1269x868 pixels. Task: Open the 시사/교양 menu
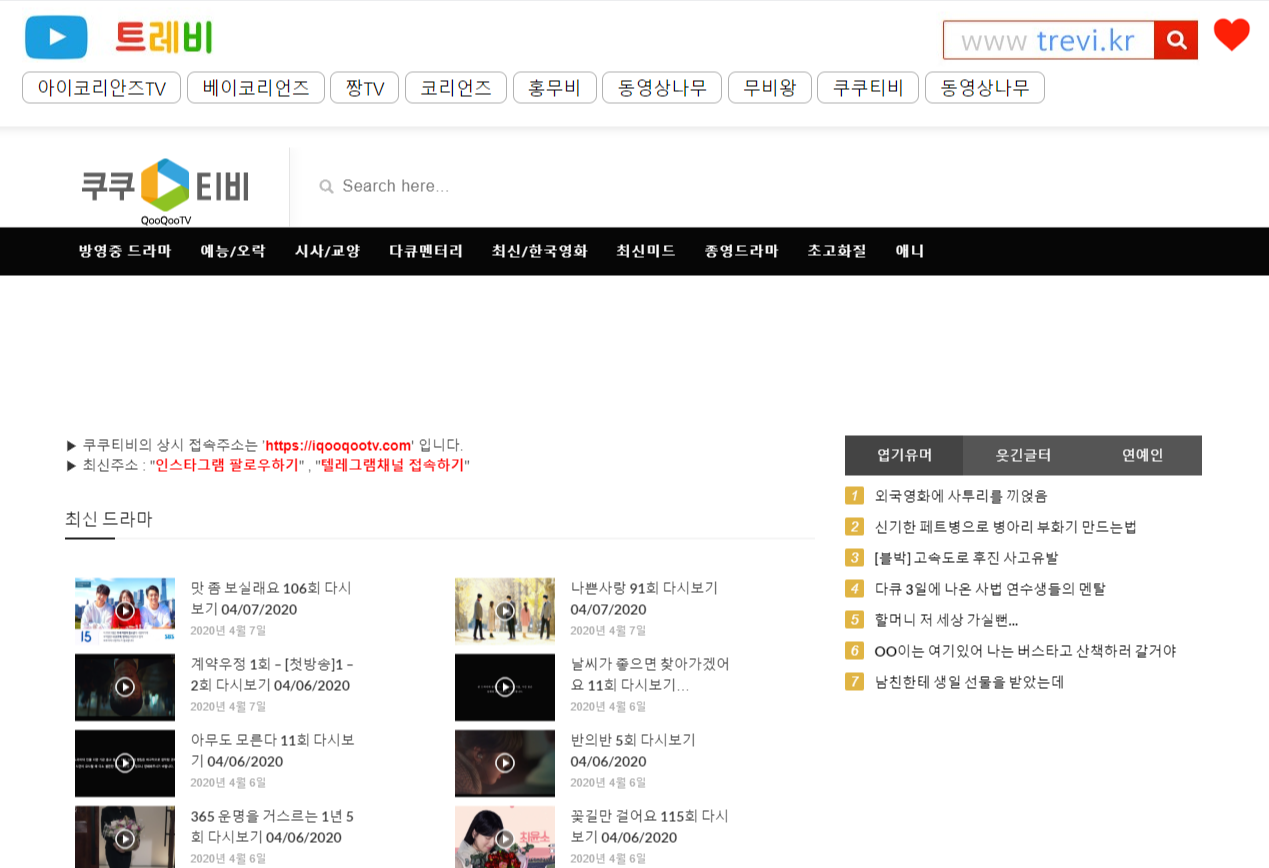(x=327, y=251)
